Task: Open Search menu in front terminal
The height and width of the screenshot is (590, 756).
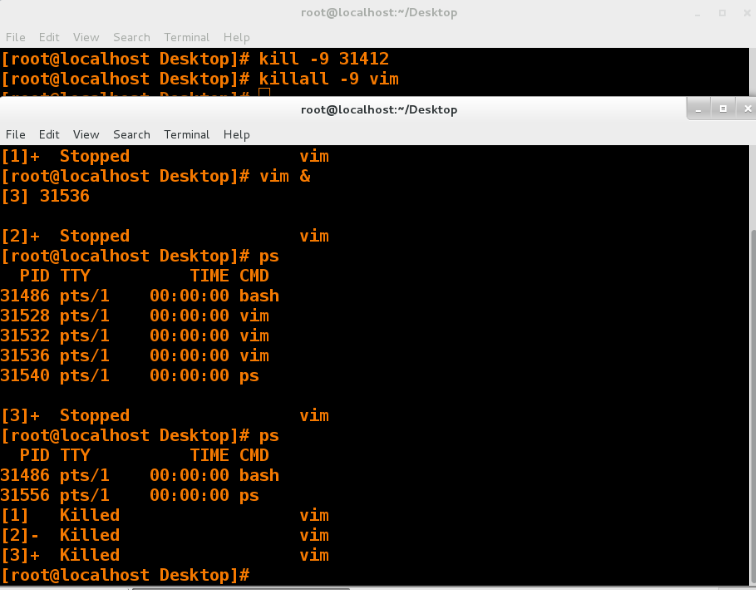Action: [132, 134]
